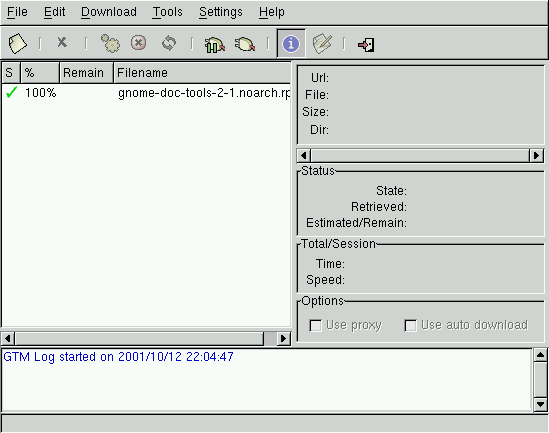Image resolution: width=549 pixels, height=433 pixels.
Task: Enable the Use auto download checkbox
Action: [410, 326]
